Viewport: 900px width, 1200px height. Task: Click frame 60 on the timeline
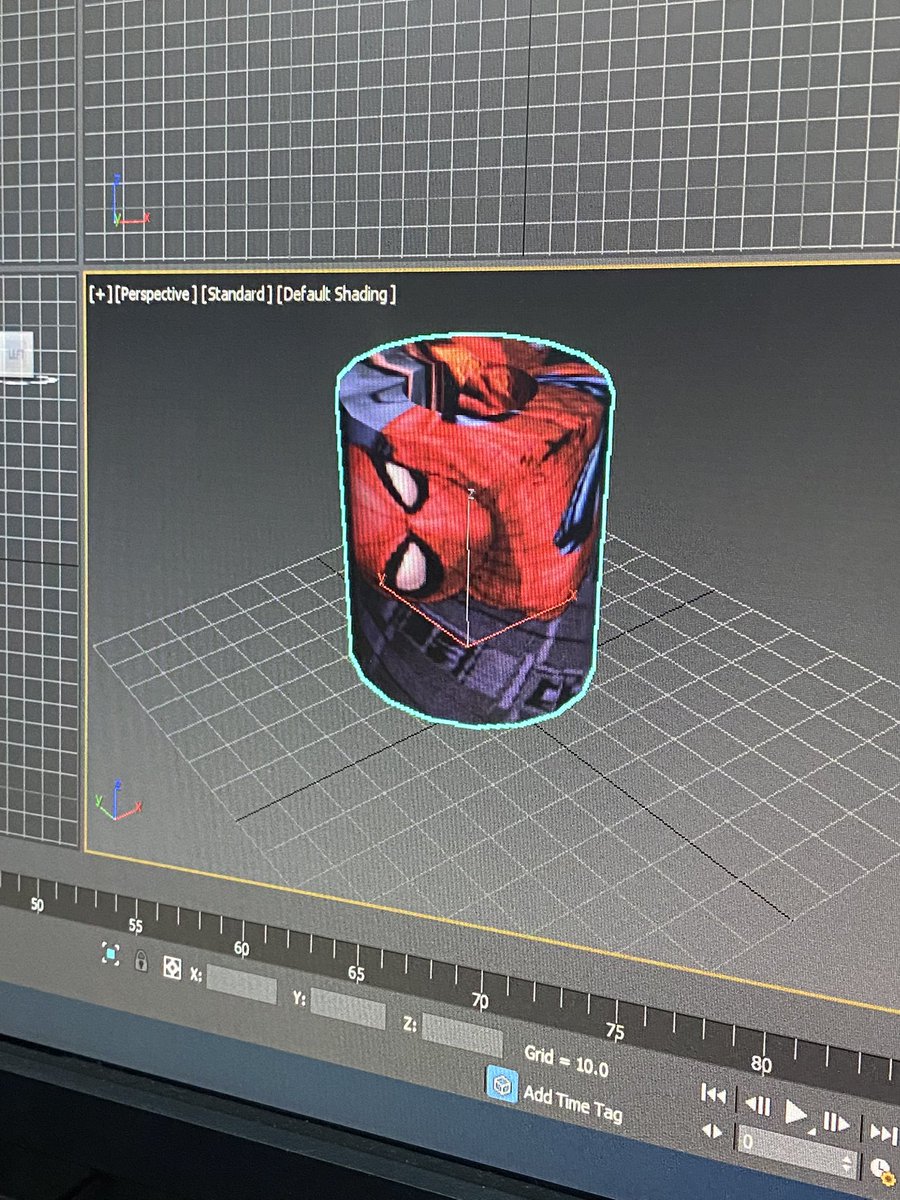(x=241, y=948)
